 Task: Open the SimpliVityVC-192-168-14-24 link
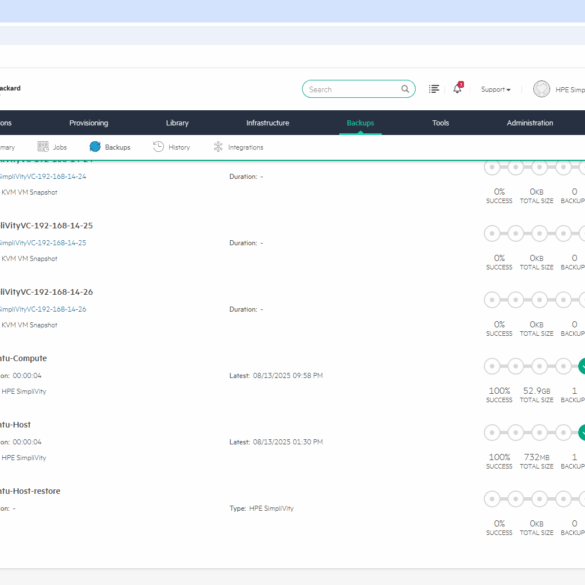pyautogui.click(x=43, y=176)
